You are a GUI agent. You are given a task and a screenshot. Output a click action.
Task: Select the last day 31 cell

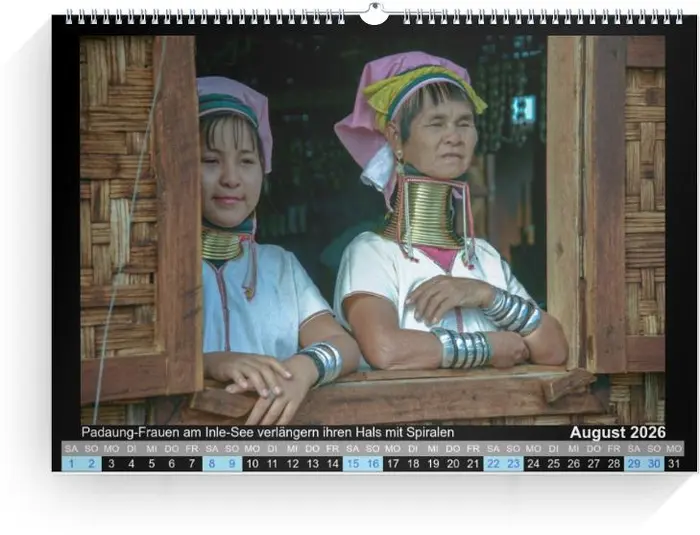point(674,464)
